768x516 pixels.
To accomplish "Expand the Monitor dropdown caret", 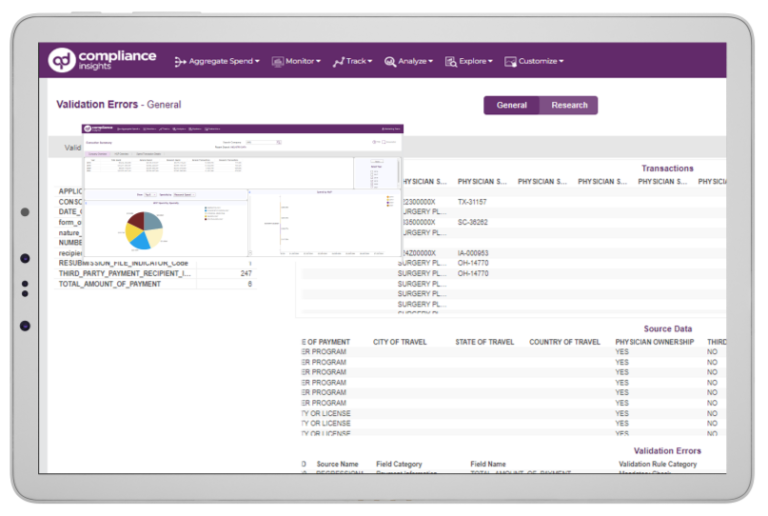I will 318,62.
